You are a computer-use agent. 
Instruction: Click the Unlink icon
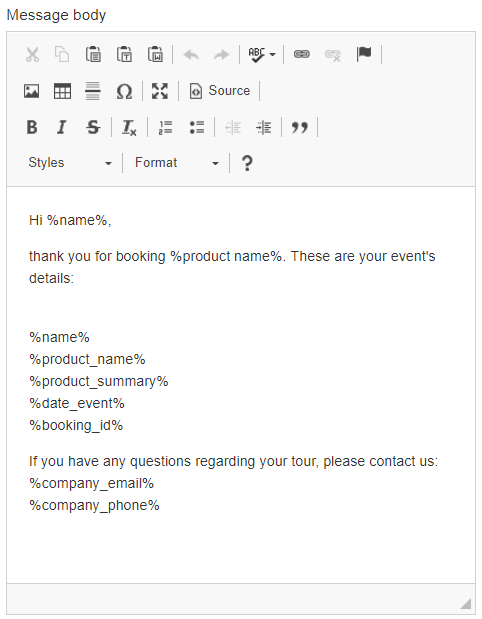(x=332, y=55)
